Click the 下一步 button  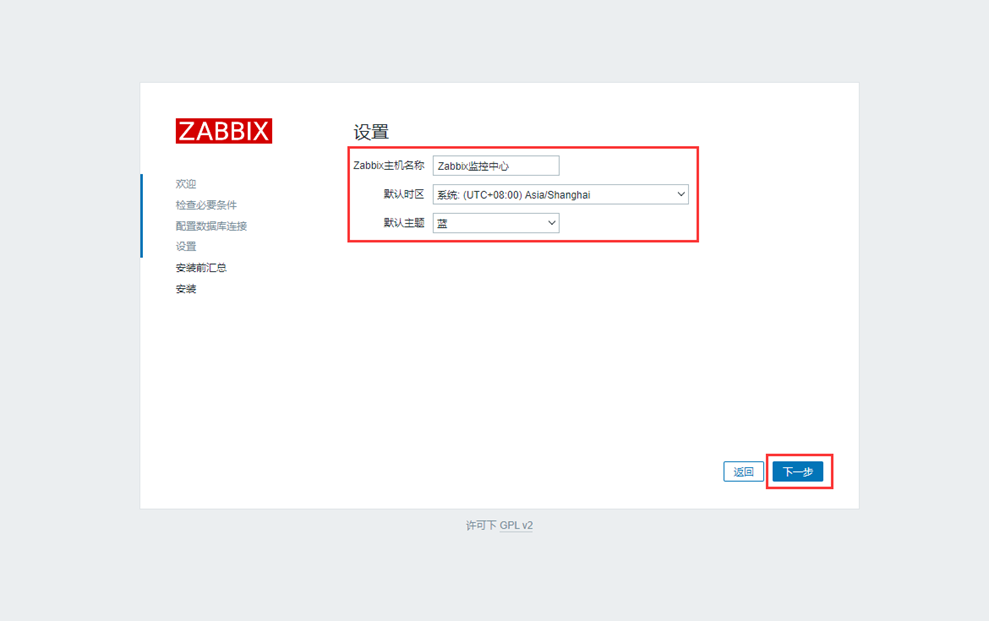tap(798, 472)
